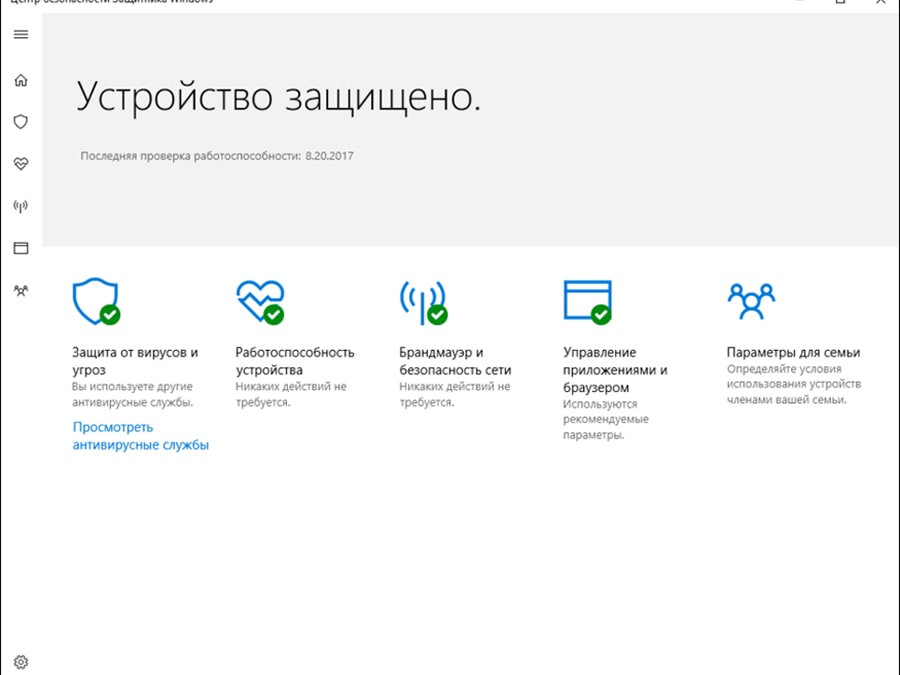Click the antenna icon above Брандмауэр и безопасность

422,302
